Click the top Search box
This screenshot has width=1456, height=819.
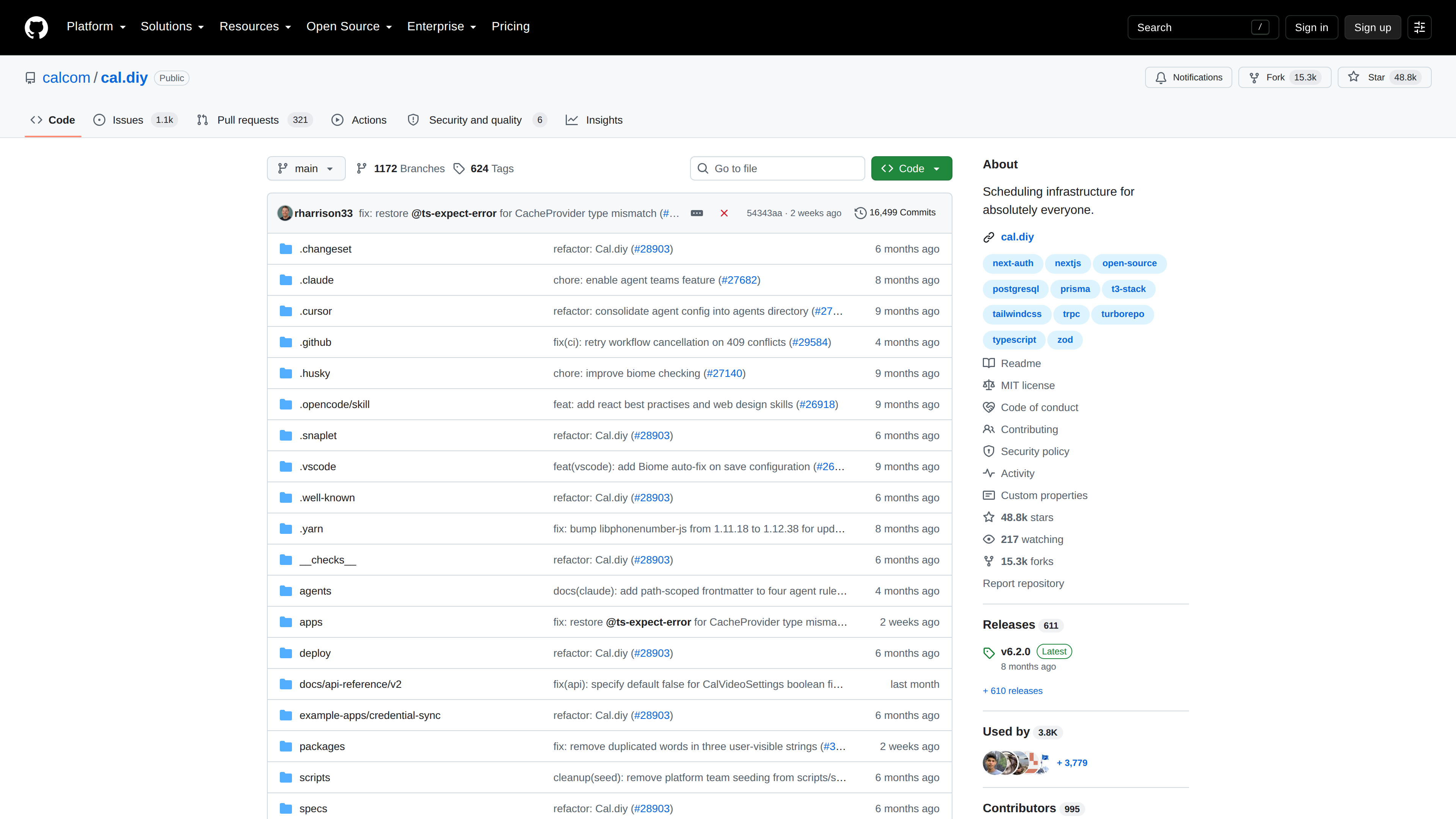point(1203,27)
